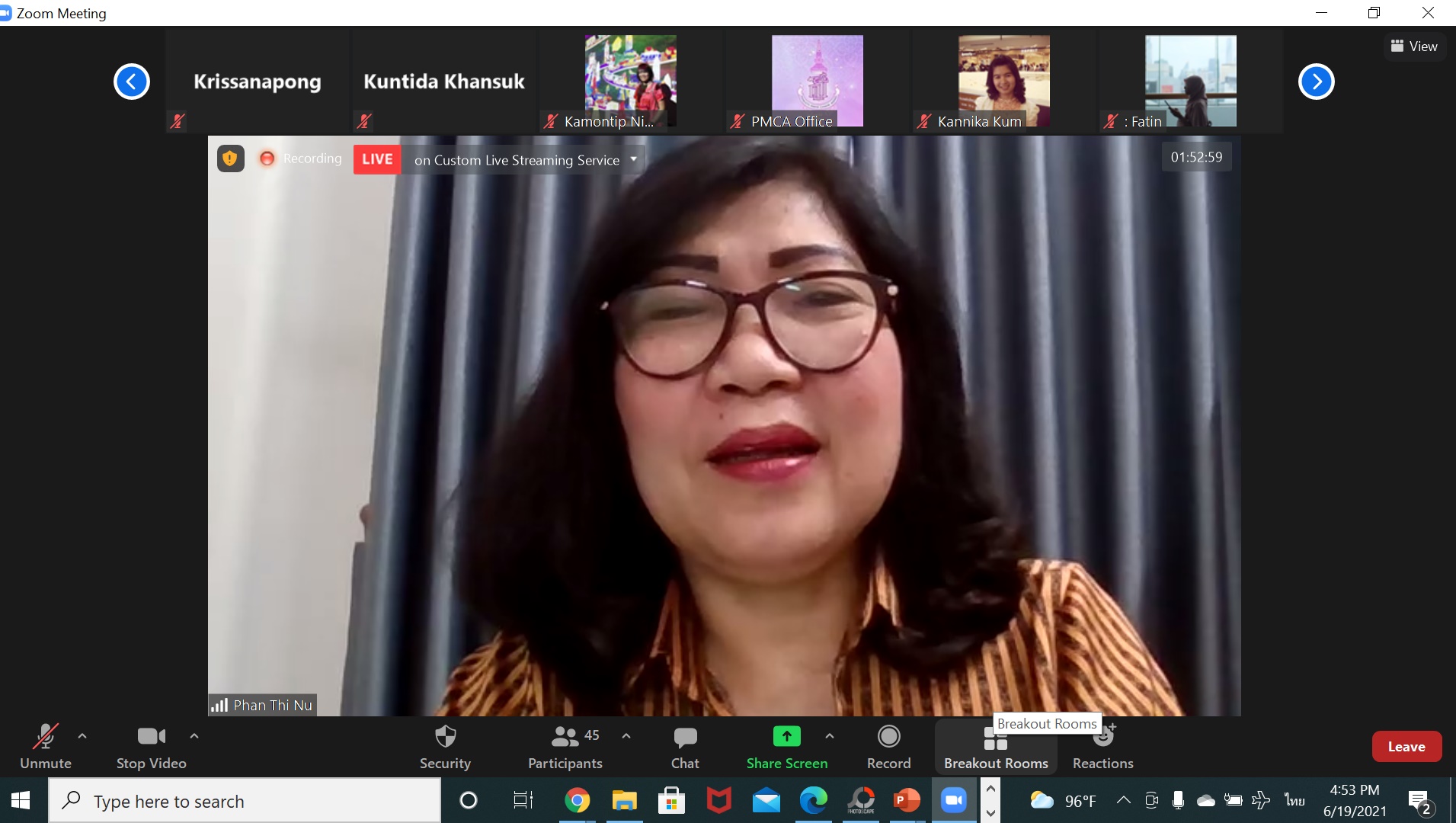Open video options arrow next to Stop Video
Viewport: 1456px width, 823px height.
point(194,736)
